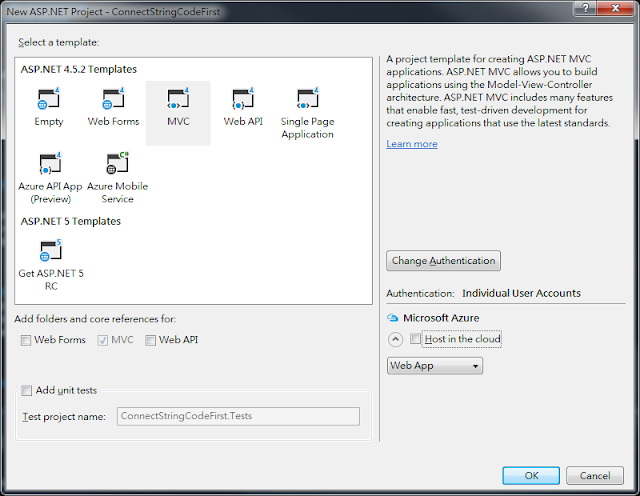The height and width of the screenshot is (496, 640).
Task: Click the Change Authentication button
Action: [x=443, y=260]
